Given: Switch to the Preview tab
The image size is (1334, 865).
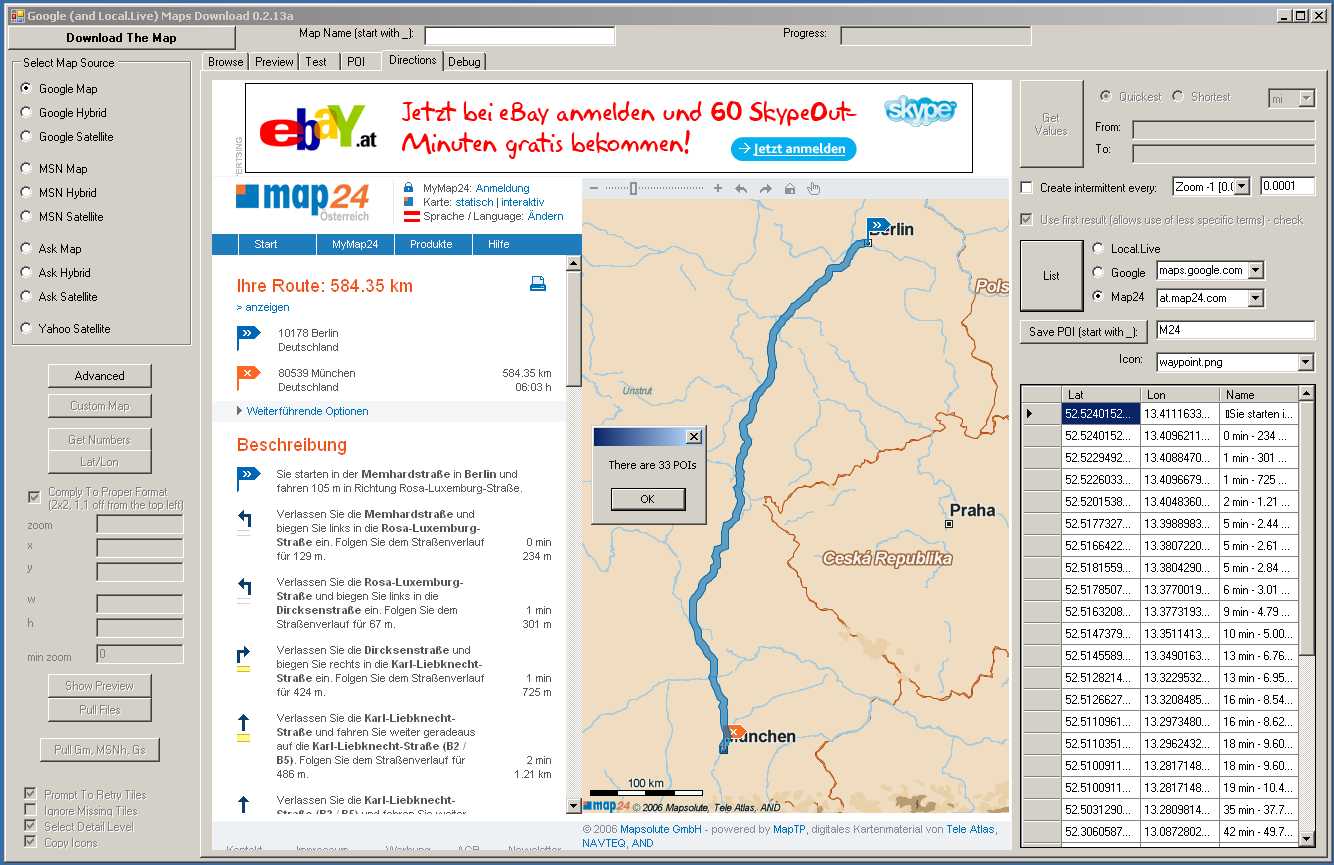Looking at the screenshot, I should pos(274,62).
